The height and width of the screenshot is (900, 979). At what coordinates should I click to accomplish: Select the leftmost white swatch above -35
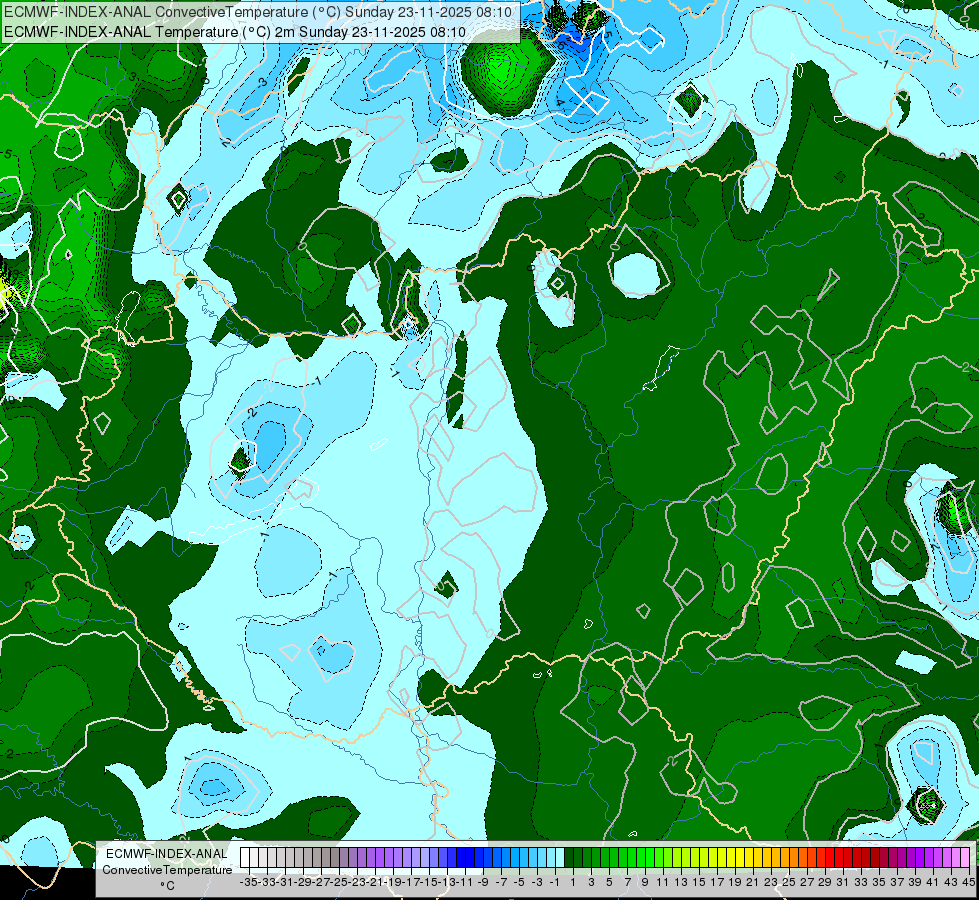245,858
